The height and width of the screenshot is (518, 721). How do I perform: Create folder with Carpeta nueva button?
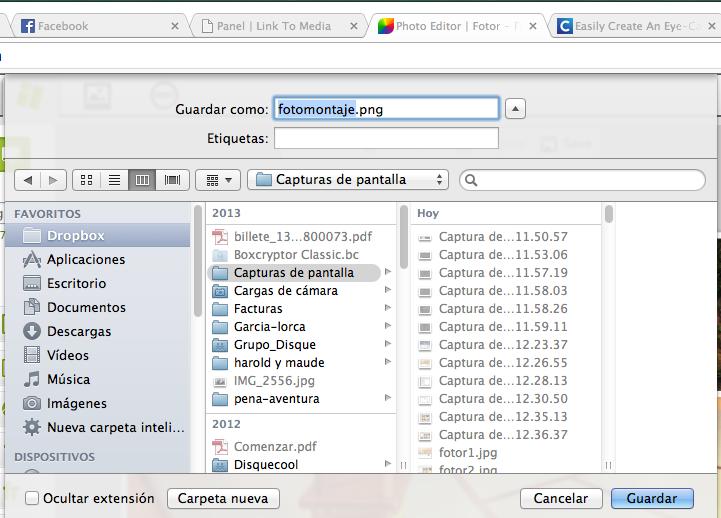click(222, 498)
